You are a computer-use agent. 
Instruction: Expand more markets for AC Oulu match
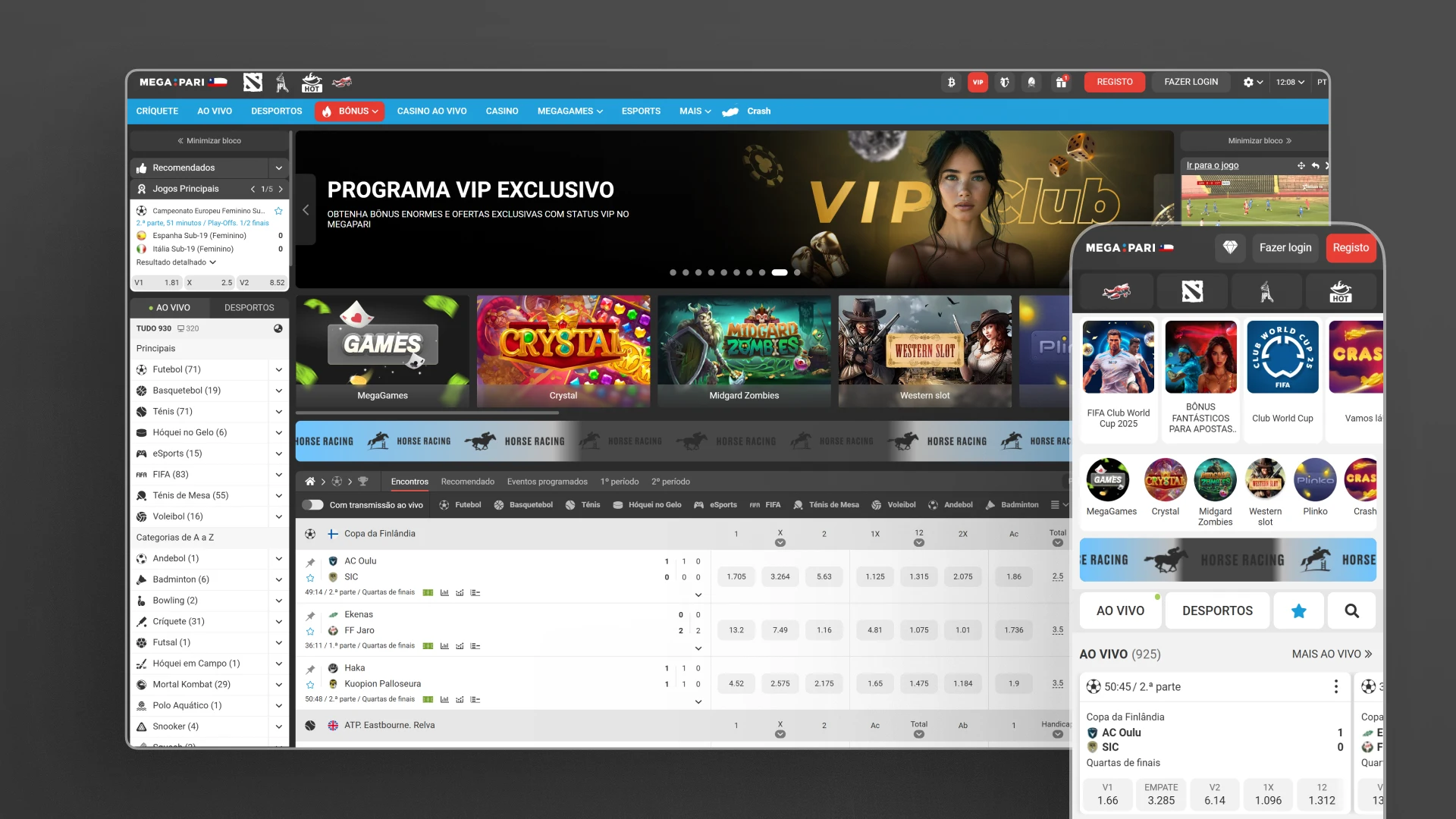698,595
